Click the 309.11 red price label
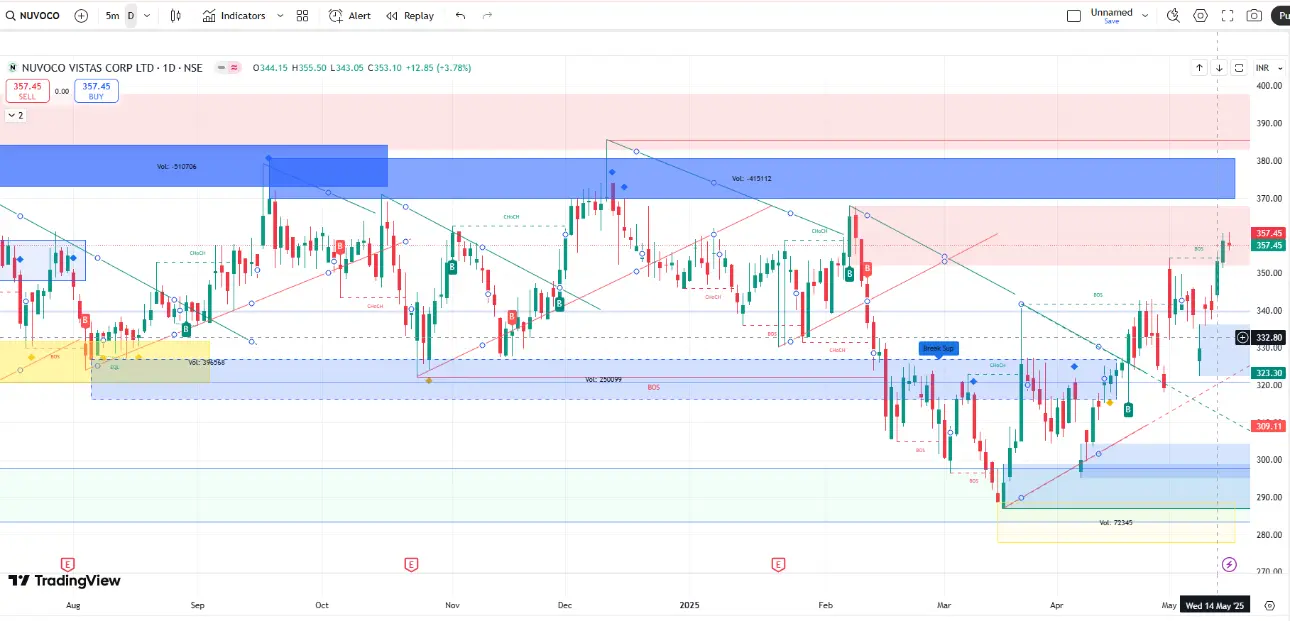1290x621 pixels. pyautogui.click(x=1270, y=426)
